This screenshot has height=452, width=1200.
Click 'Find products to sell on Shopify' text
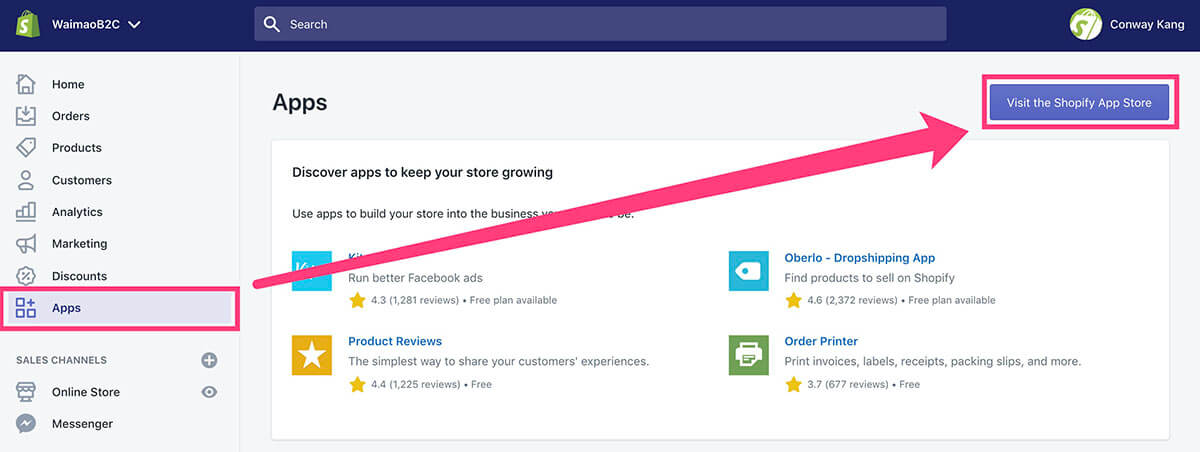870,277
